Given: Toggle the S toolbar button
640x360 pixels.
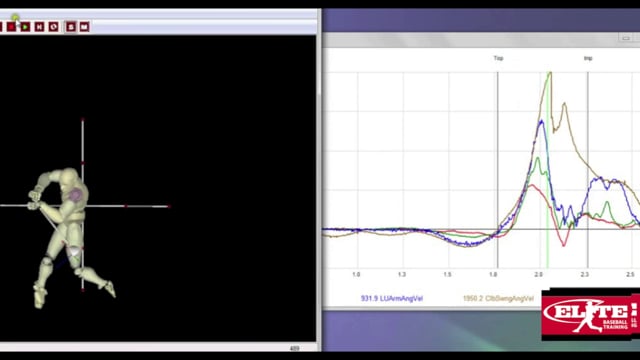Looking at the screenshot, I should (x=71, y=27).
